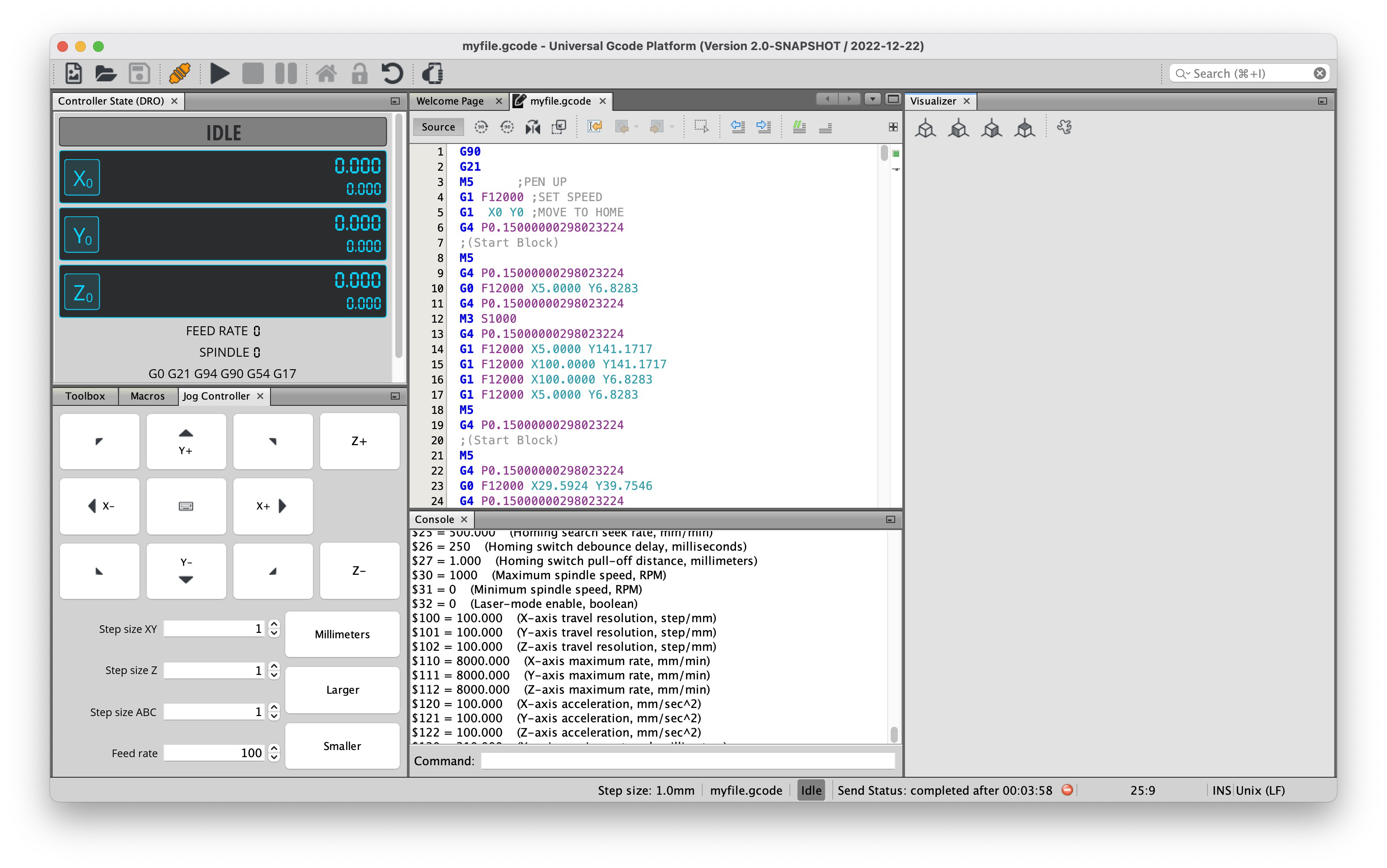Screen dimensions: 1387x868
Task: Click the soft reset circular arrow icon
Action: (x=392, y=73)
